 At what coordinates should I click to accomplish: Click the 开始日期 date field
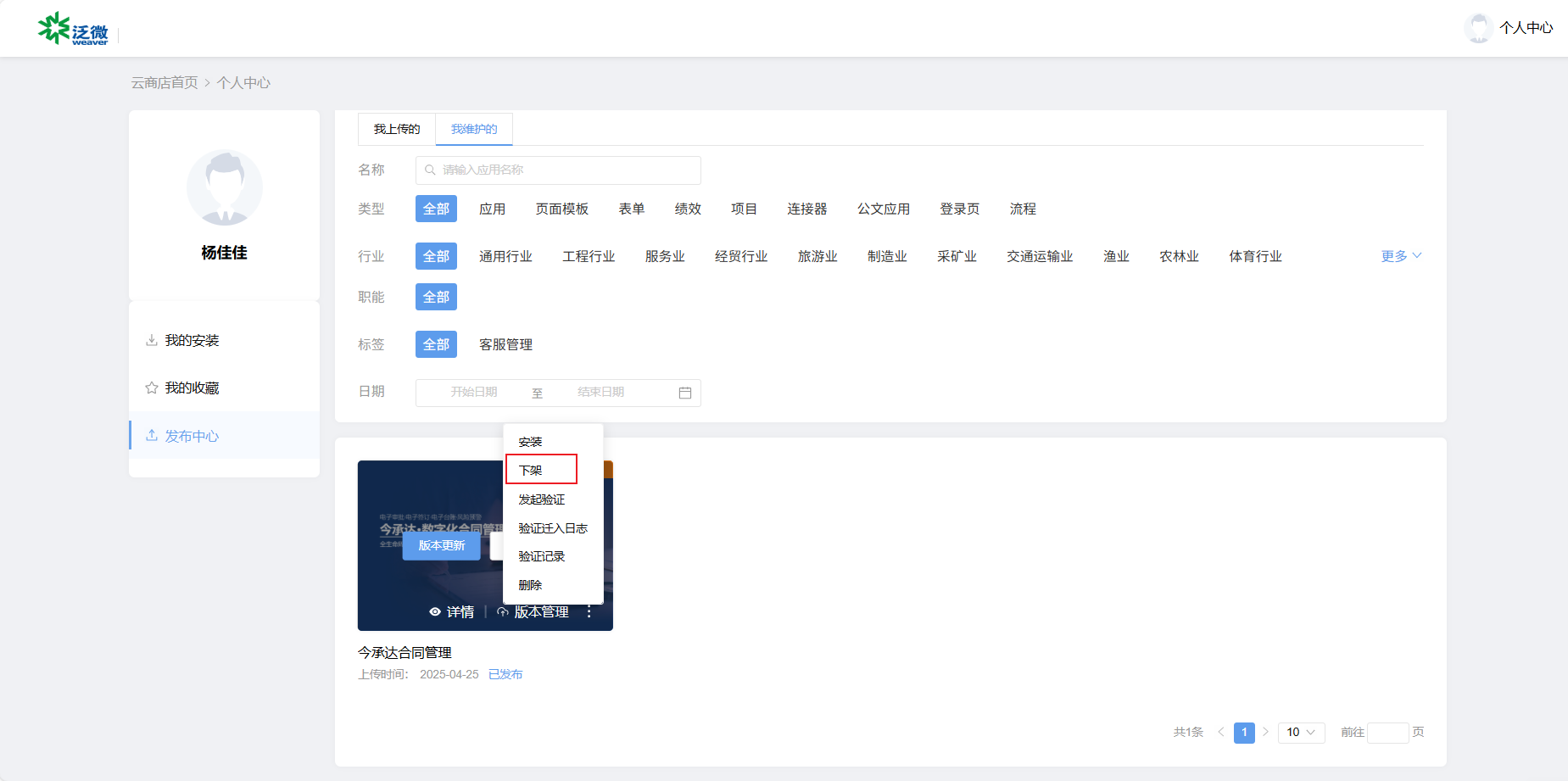pyautogui.click(x=473, y=392)
